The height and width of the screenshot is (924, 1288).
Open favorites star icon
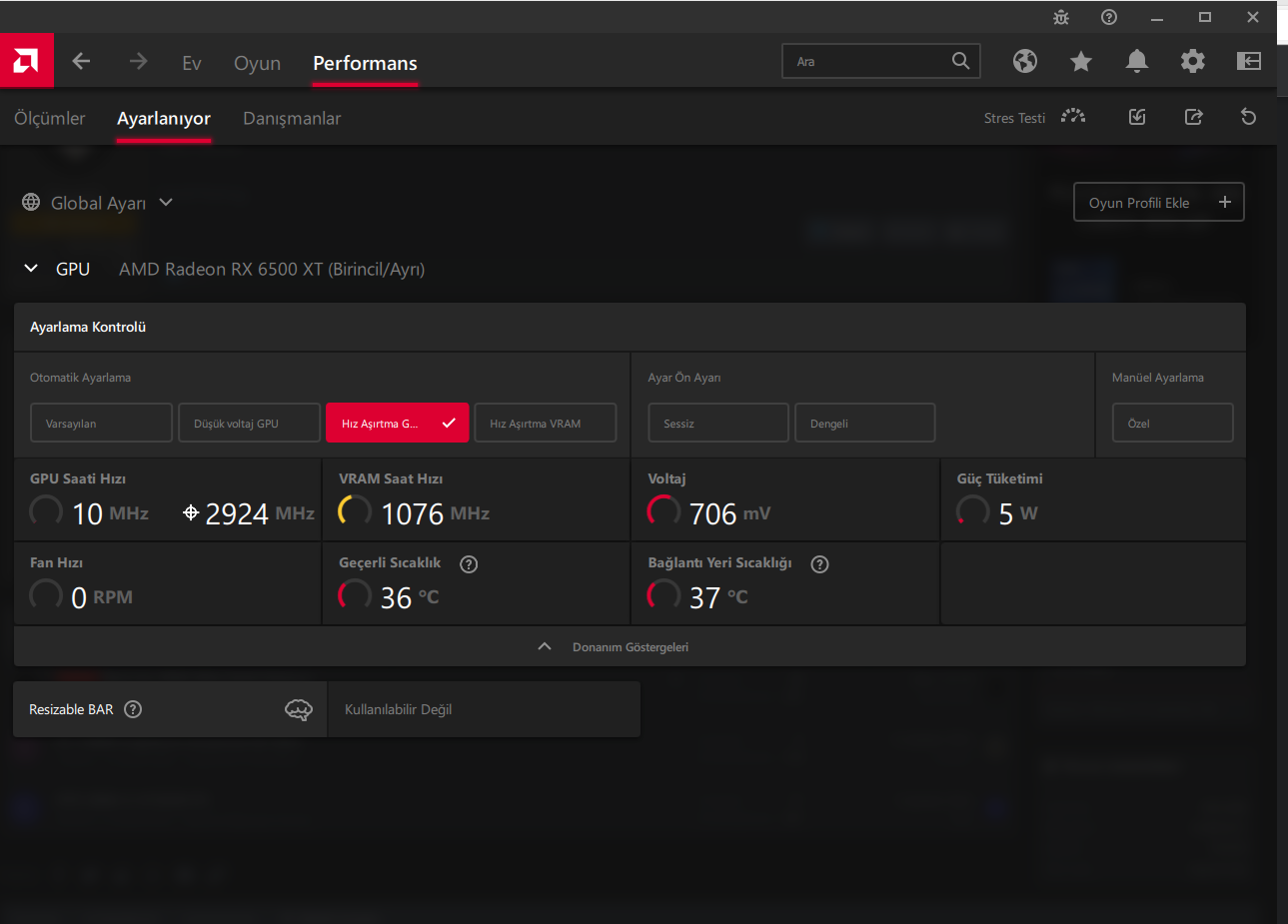(x=1080, y=62)
